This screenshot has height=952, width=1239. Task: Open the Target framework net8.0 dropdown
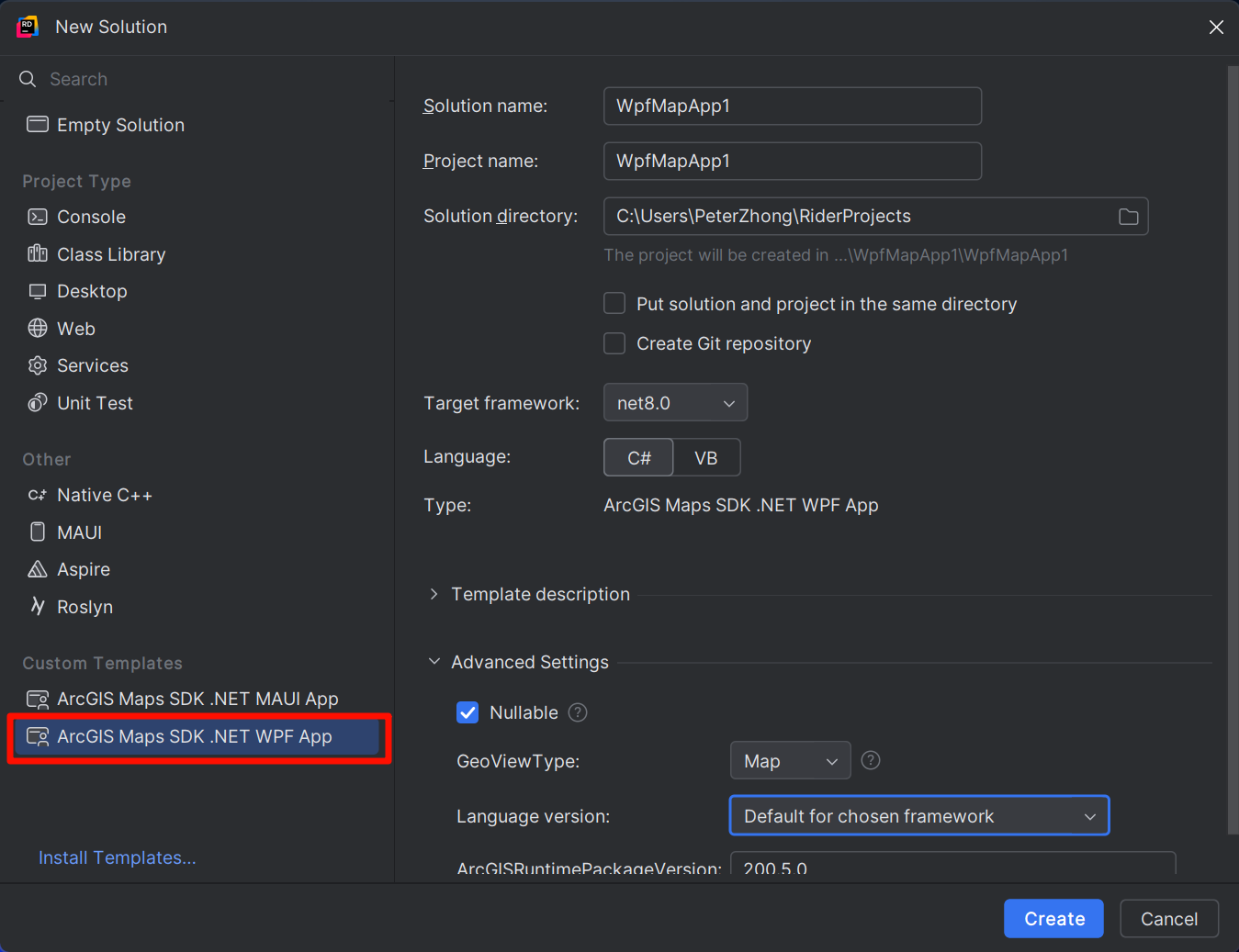675,402
